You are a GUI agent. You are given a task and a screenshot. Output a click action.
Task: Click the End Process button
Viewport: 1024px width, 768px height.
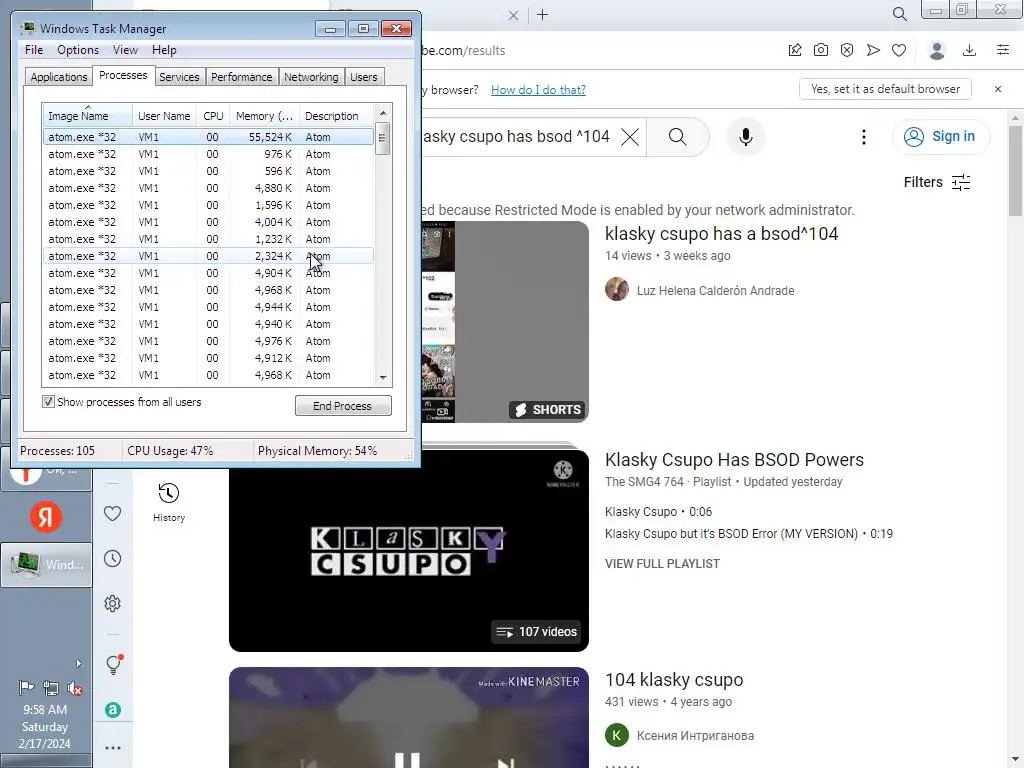(343, 406)
